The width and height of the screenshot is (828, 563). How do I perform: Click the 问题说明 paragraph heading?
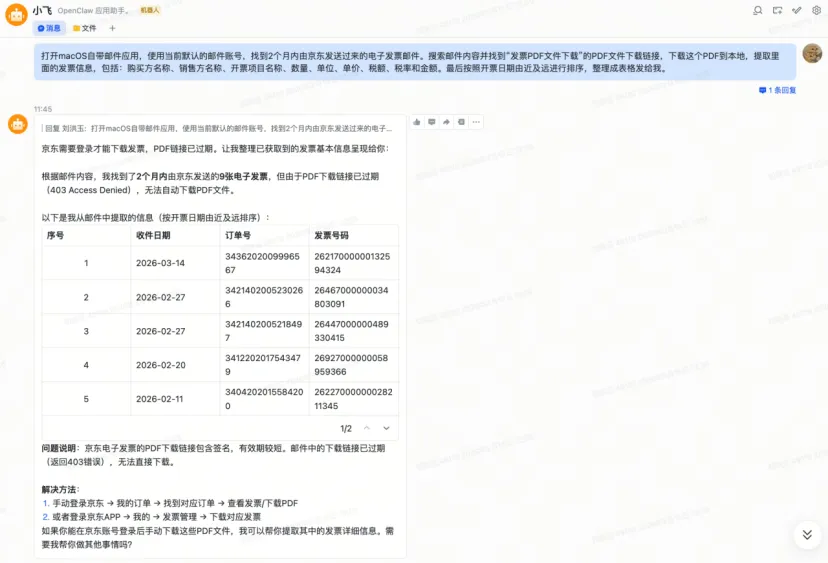pos(59,448)
